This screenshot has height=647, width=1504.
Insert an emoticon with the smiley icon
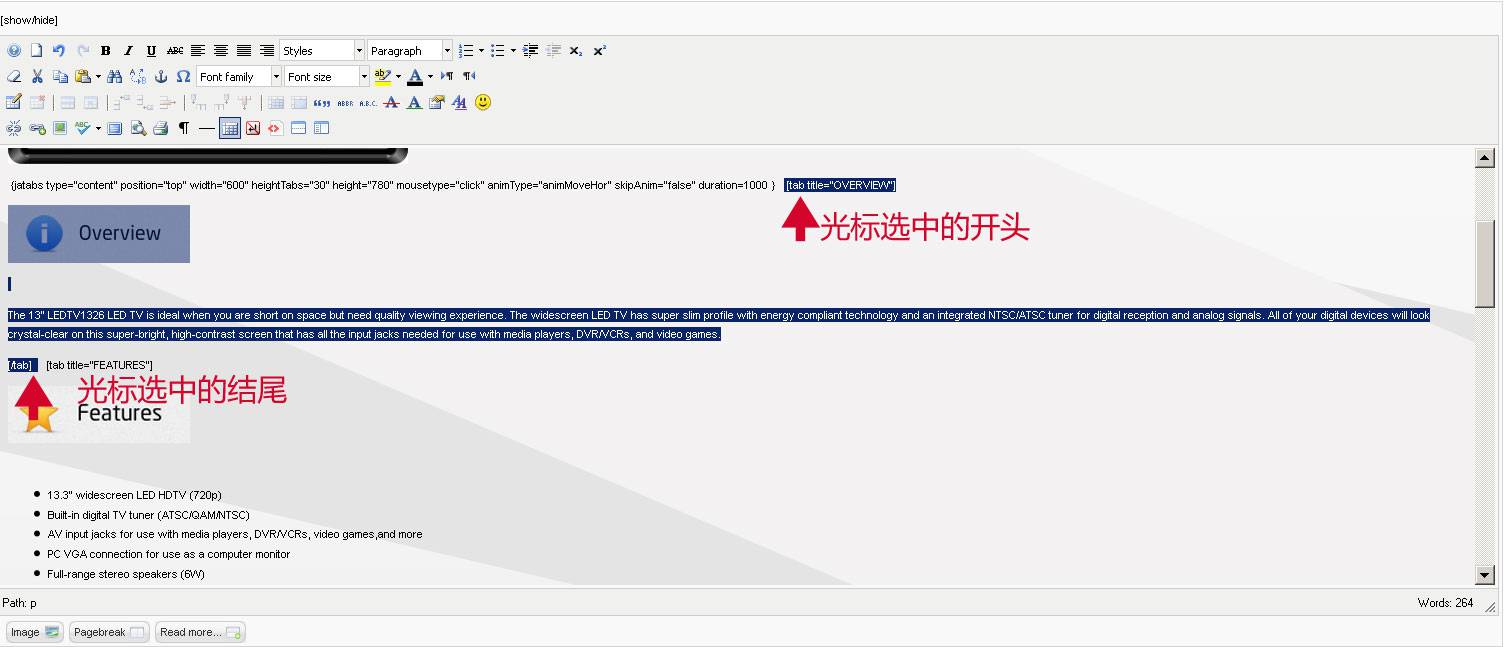(x=483, y=102)
